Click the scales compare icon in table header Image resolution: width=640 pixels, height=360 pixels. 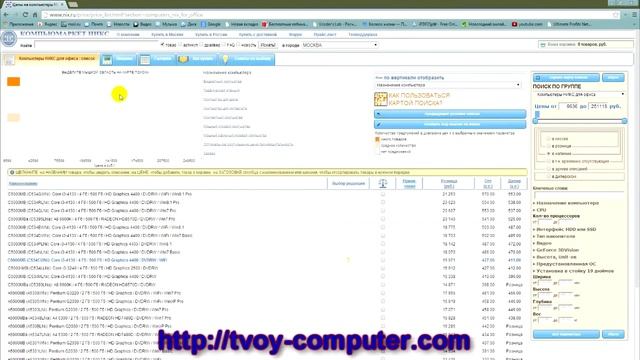click(x=382, y=183)
